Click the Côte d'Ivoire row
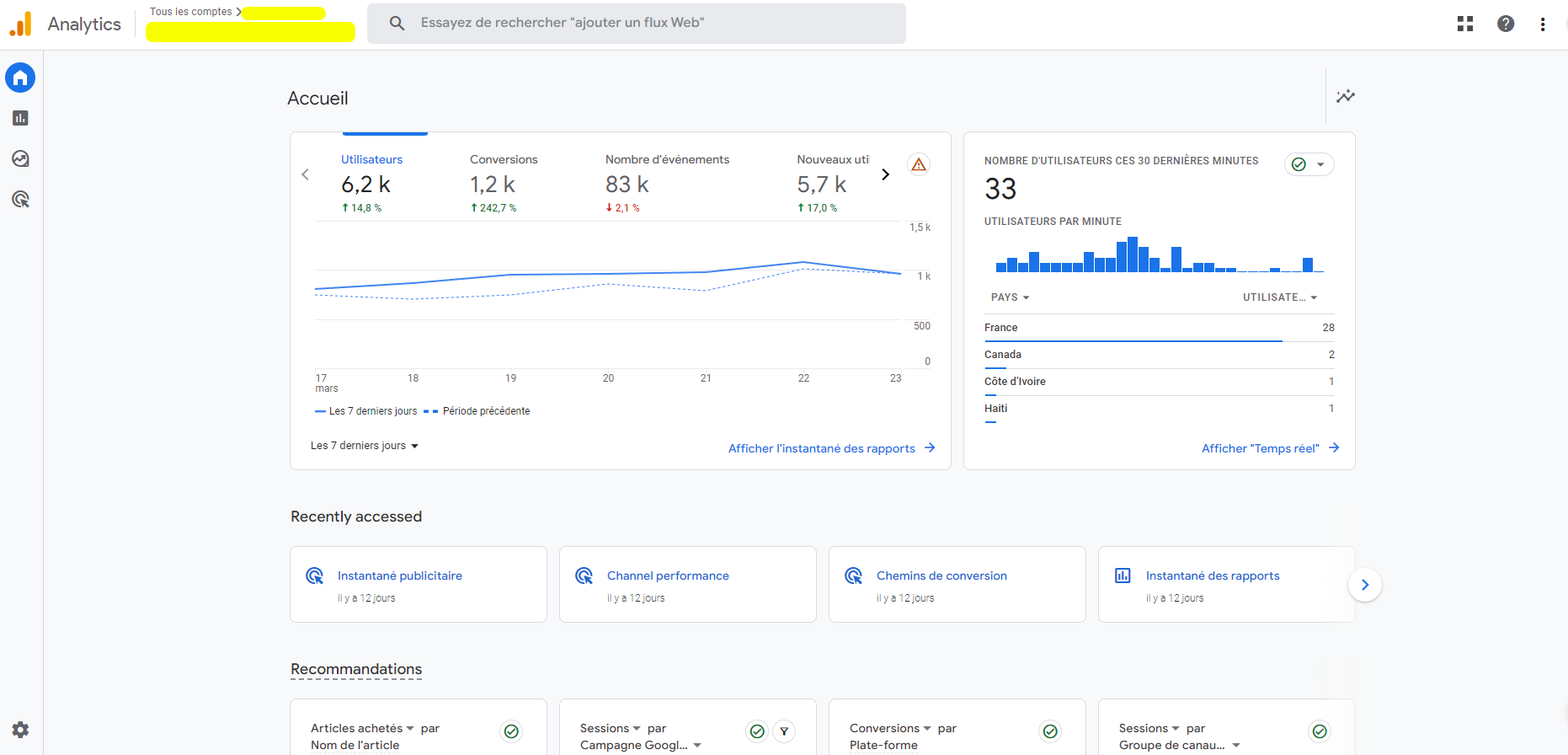Image resolution: width=1568 pixels, height=755 pixels. pos(1160,382)
